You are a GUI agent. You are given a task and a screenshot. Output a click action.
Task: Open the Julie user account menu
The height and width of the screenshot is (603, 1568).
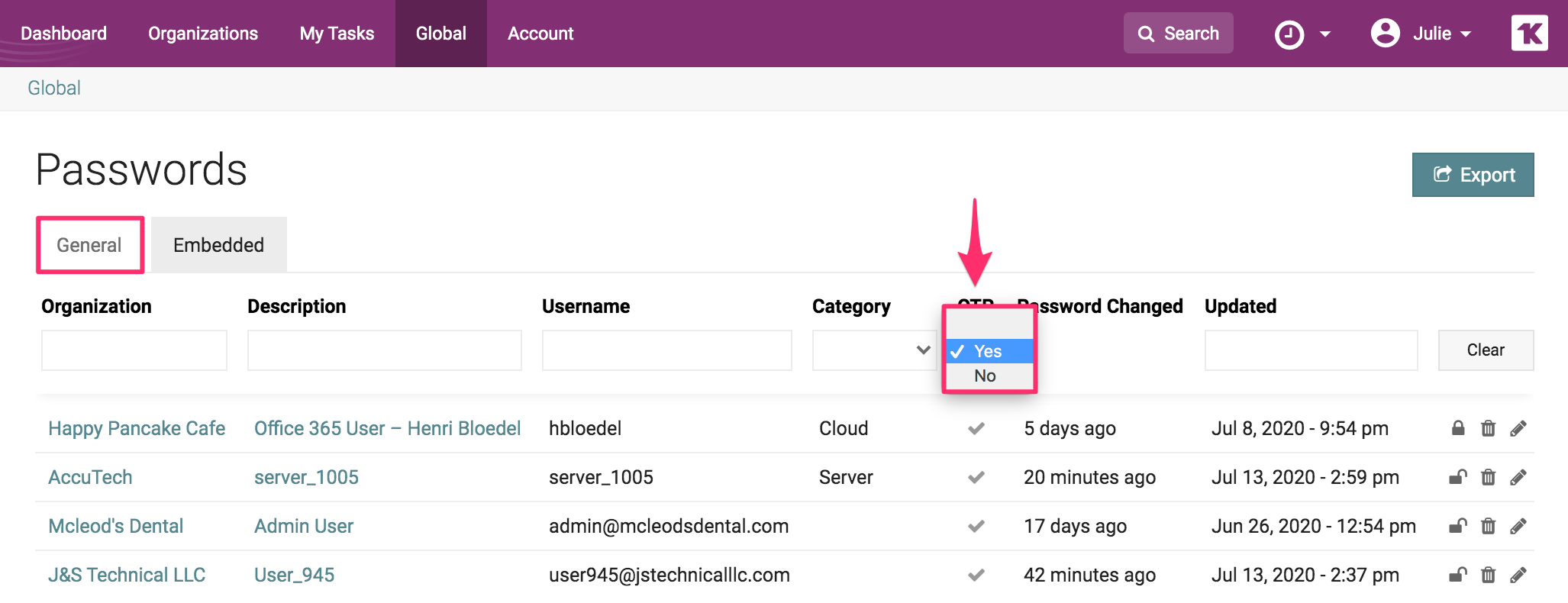(x=1421, y=34)
